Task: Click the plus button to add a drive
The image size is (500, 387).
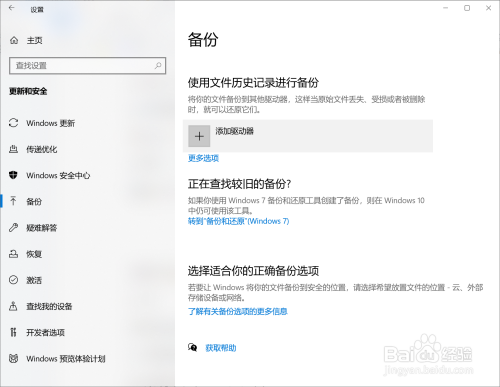Action: point(199,136)
